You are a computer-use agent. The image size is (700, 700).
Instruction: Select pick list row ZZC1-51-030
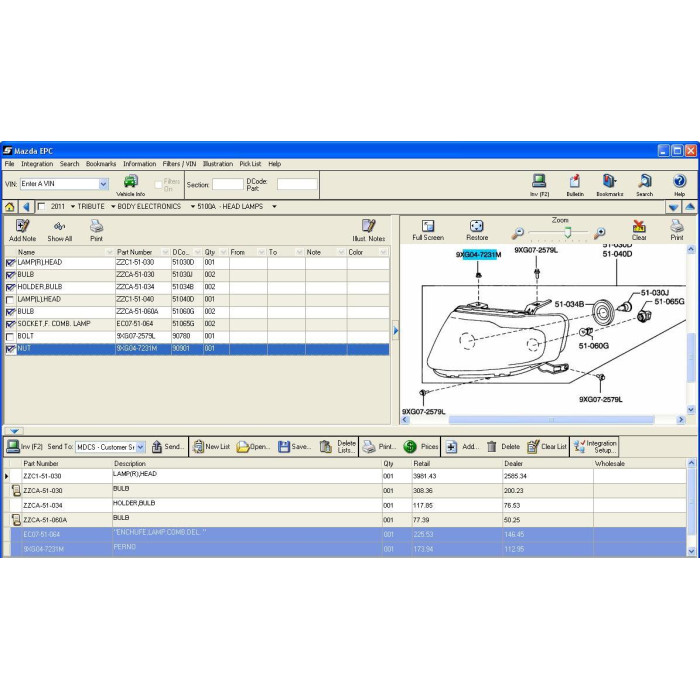(x=345, y=476)
